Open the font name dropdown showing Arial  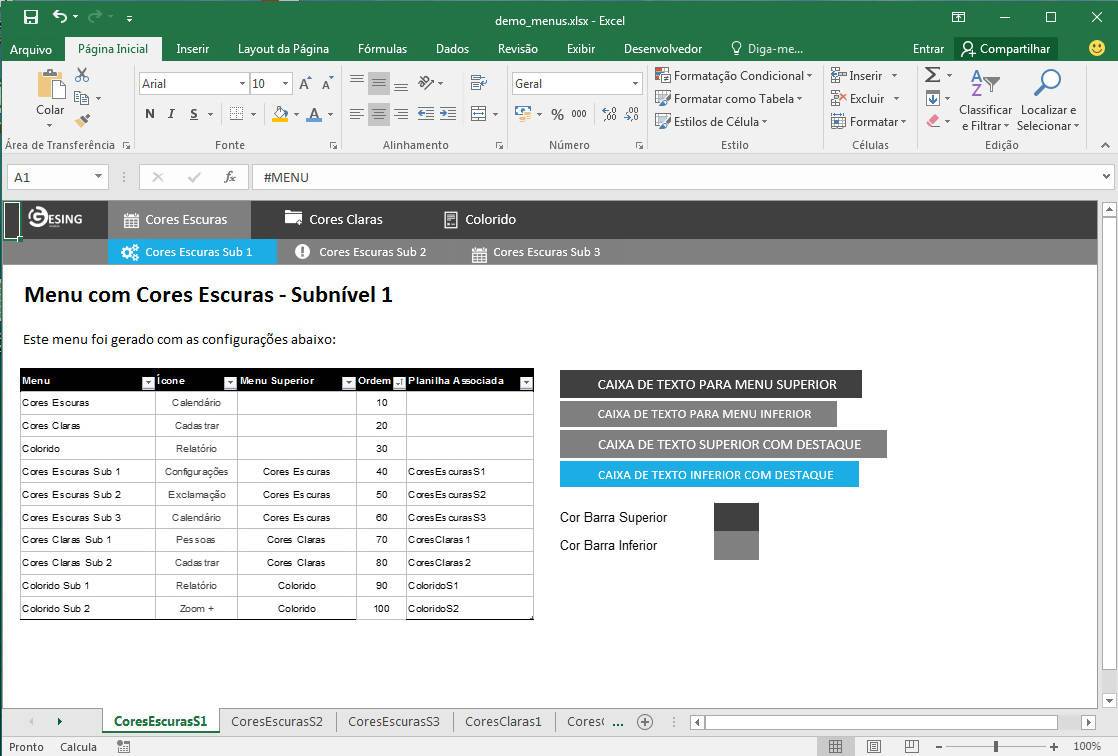pos(242,84)
